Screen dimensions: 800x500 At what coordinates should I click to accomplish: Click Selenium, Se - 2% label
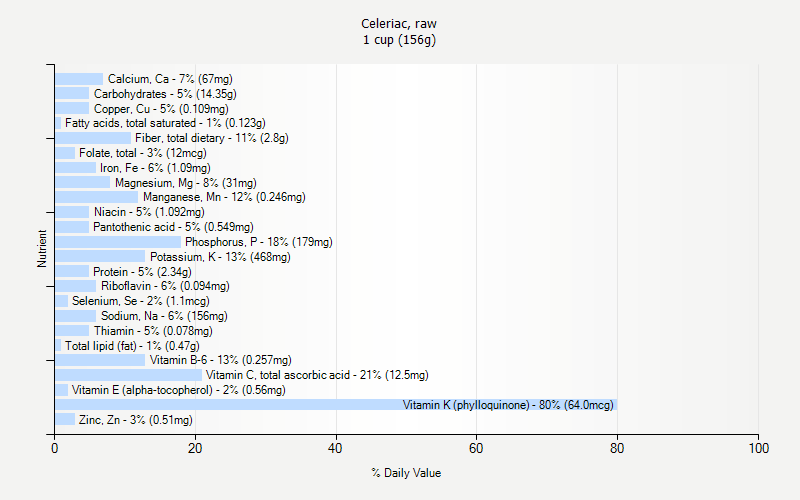click(140, 301)
